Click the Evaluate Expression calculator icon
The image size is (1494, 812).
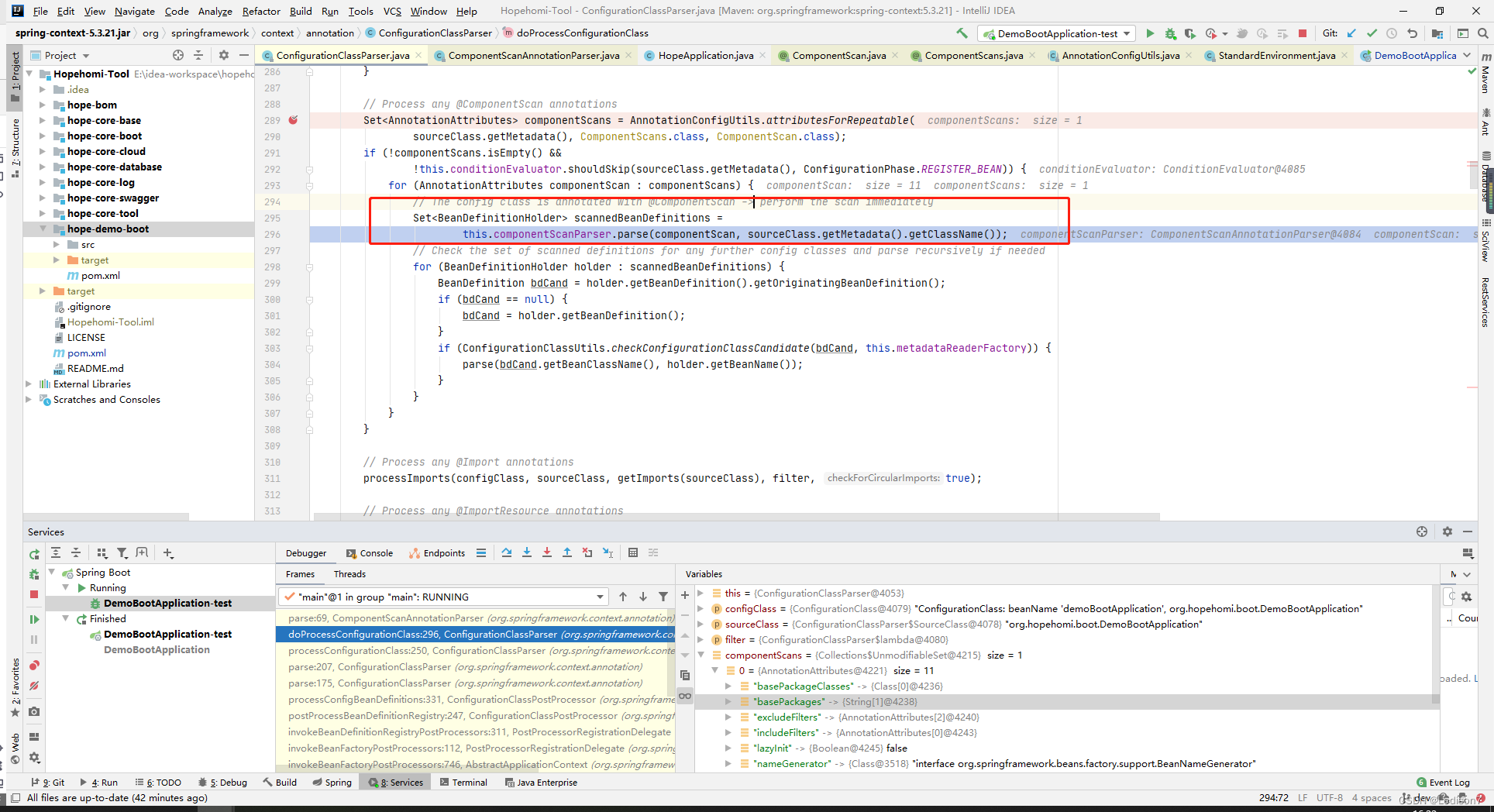point(633,552)
